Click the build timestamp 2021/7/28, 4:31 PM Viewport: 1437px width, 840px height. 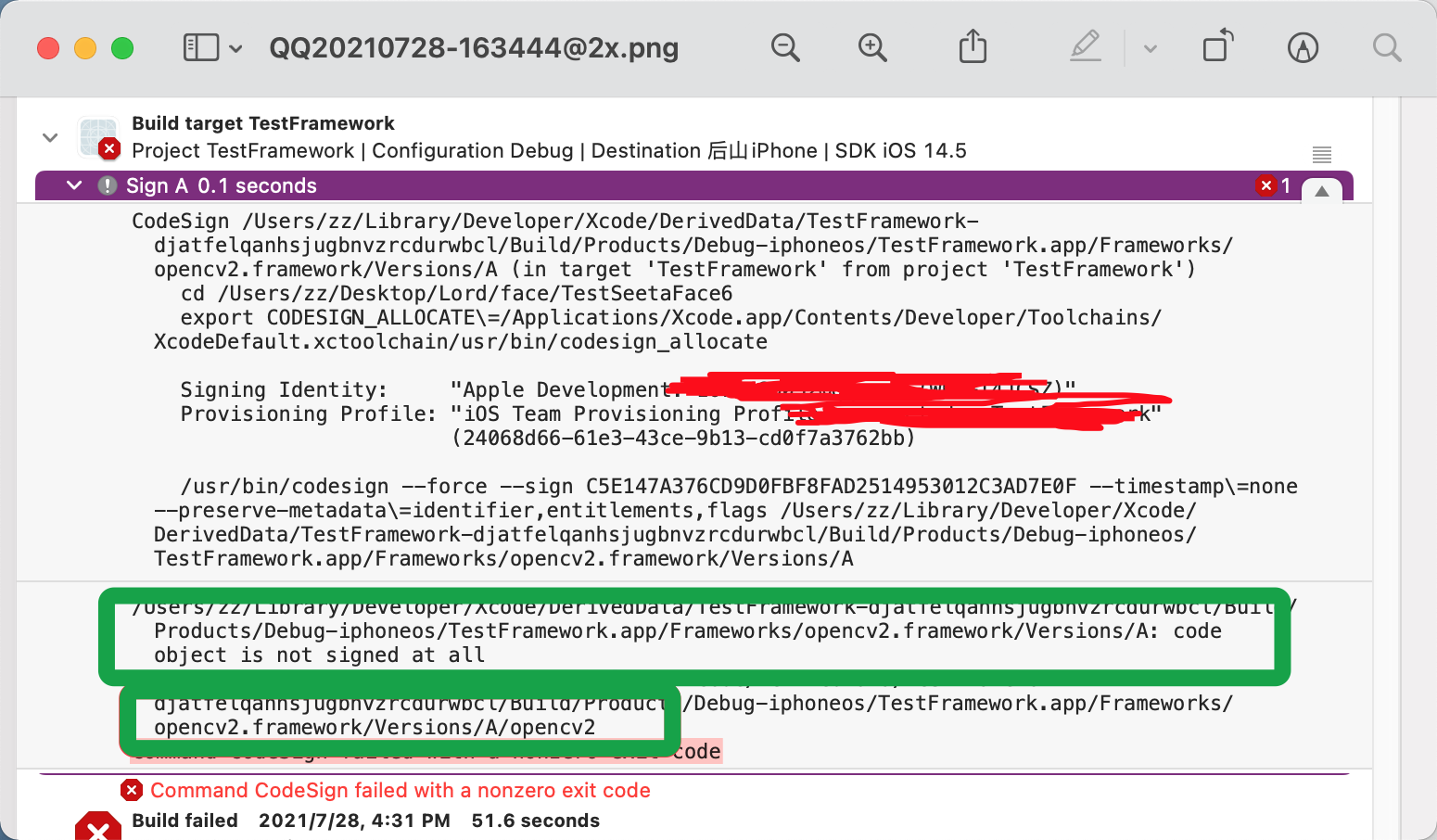[x=354, y=821]
